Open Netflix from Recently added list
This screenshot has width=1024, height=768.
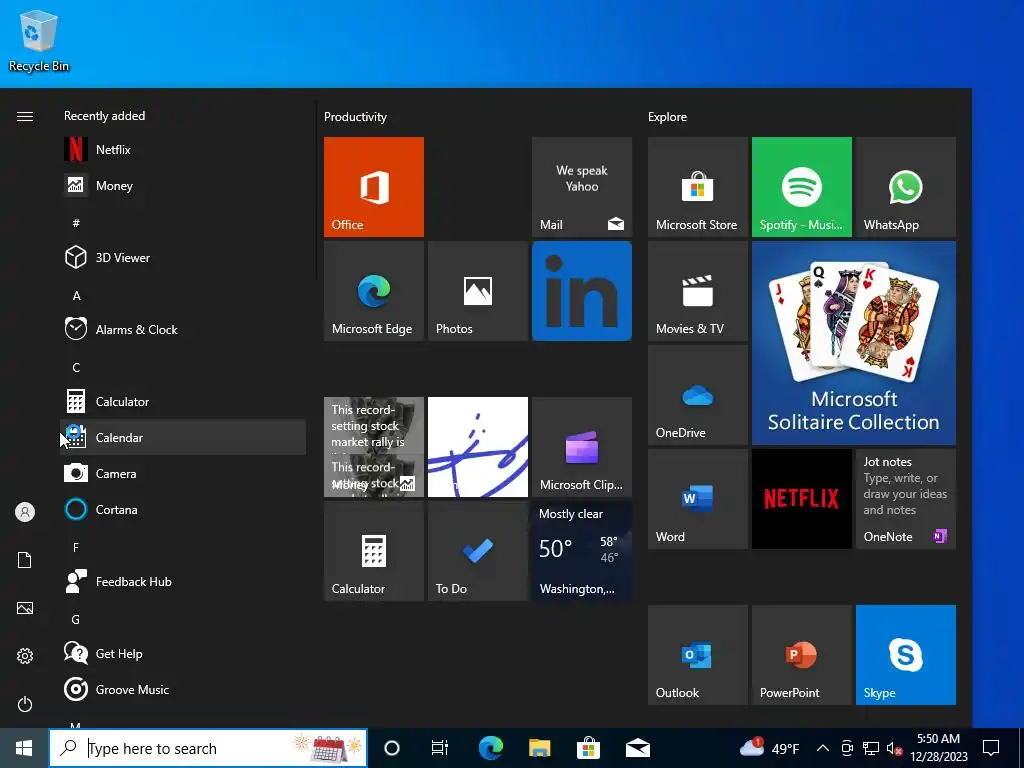(183, 150)
